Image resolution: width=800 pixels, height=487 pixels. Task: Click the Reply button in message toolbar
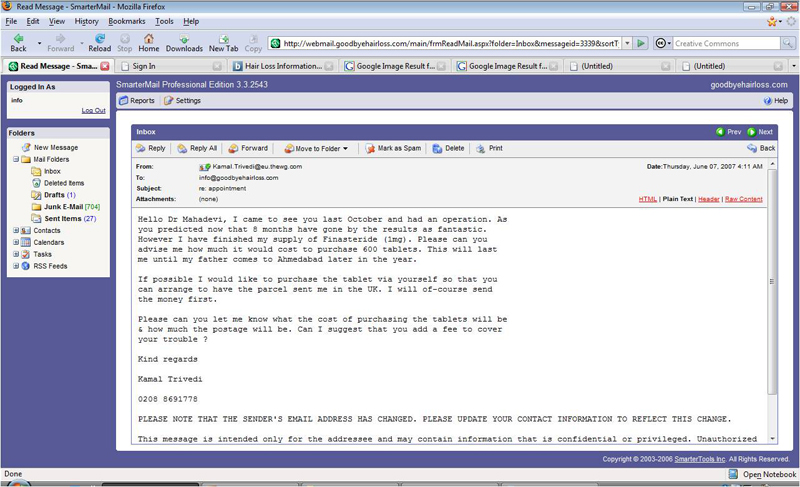click(150, 148)
